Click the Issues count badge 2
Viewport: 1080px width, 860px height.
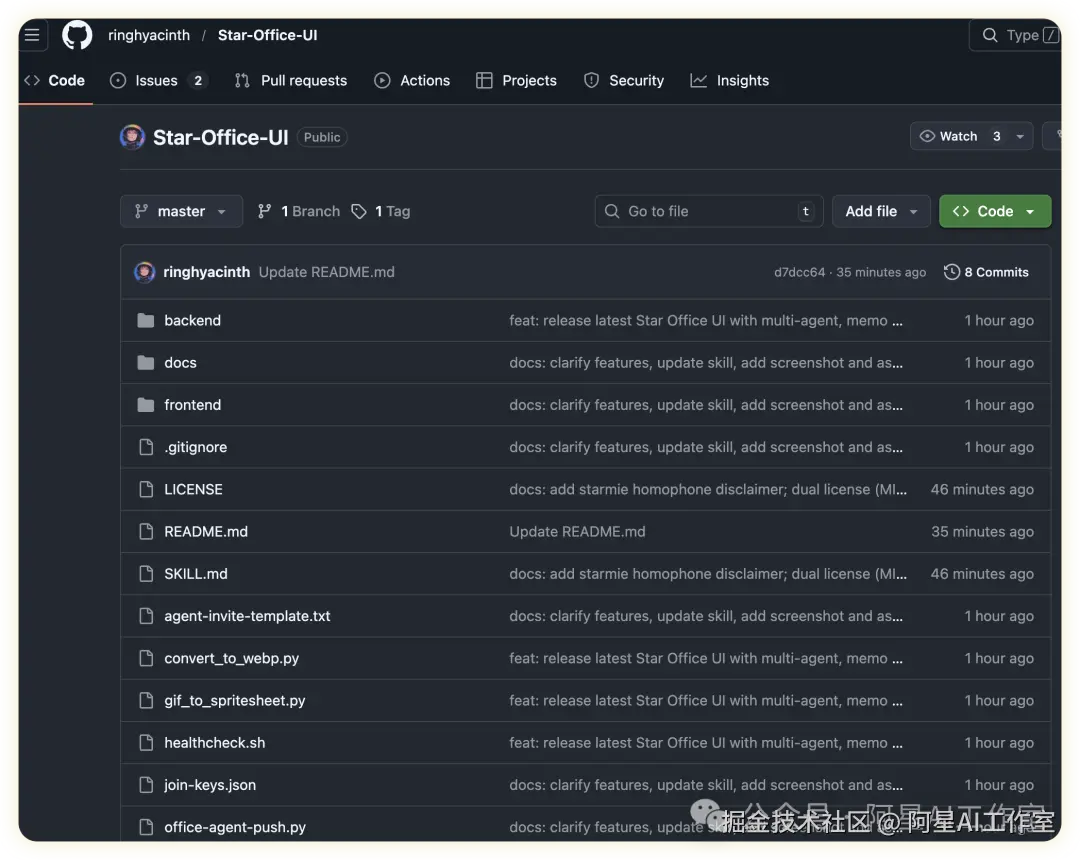(x=198, y=81)
